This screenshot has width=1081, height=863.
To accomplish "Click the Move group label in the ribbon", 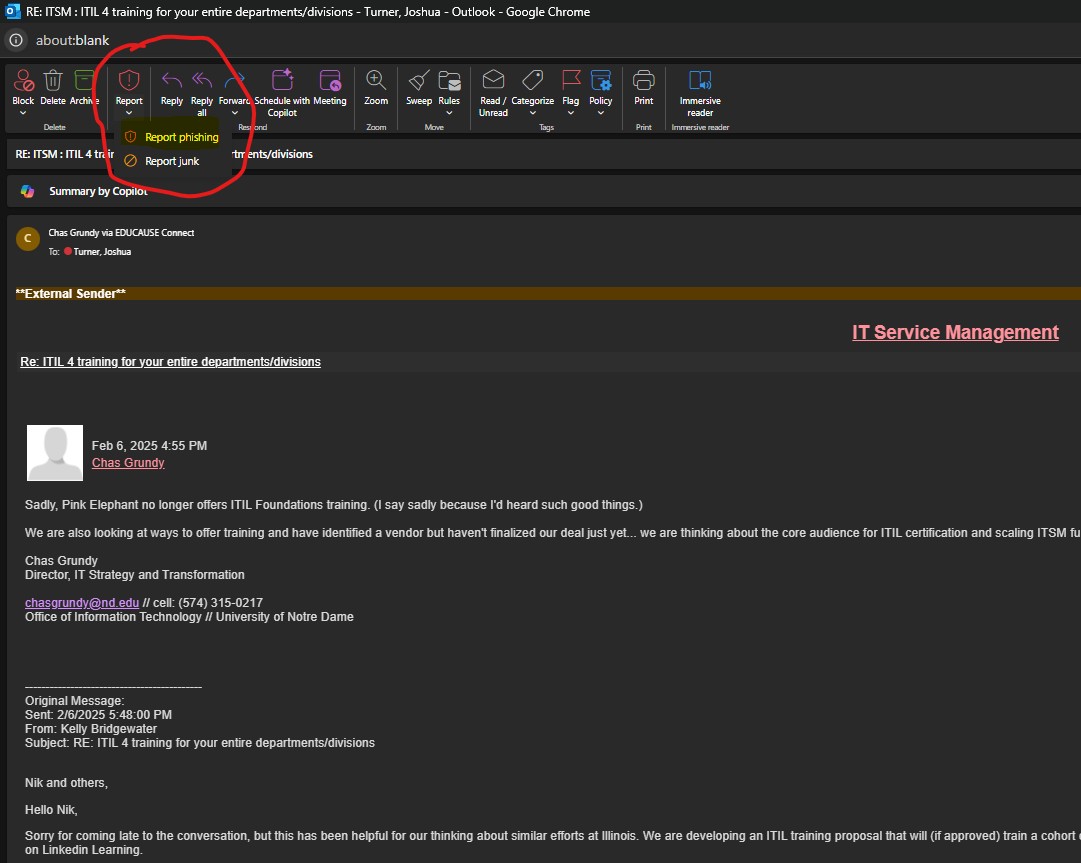I will click(x=434, y=128).
